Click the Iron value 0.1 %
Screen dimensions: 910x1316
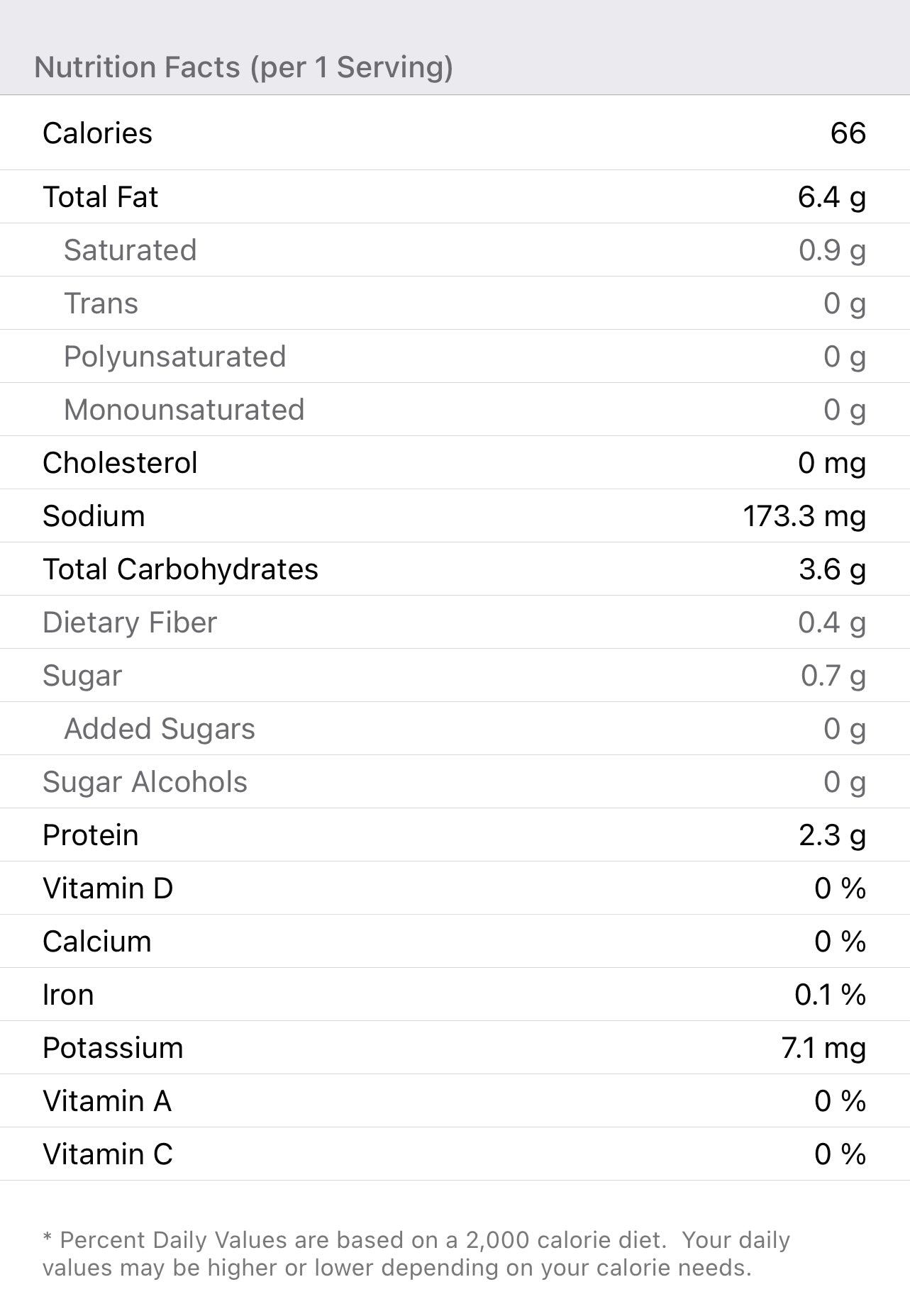click(830, 995)
